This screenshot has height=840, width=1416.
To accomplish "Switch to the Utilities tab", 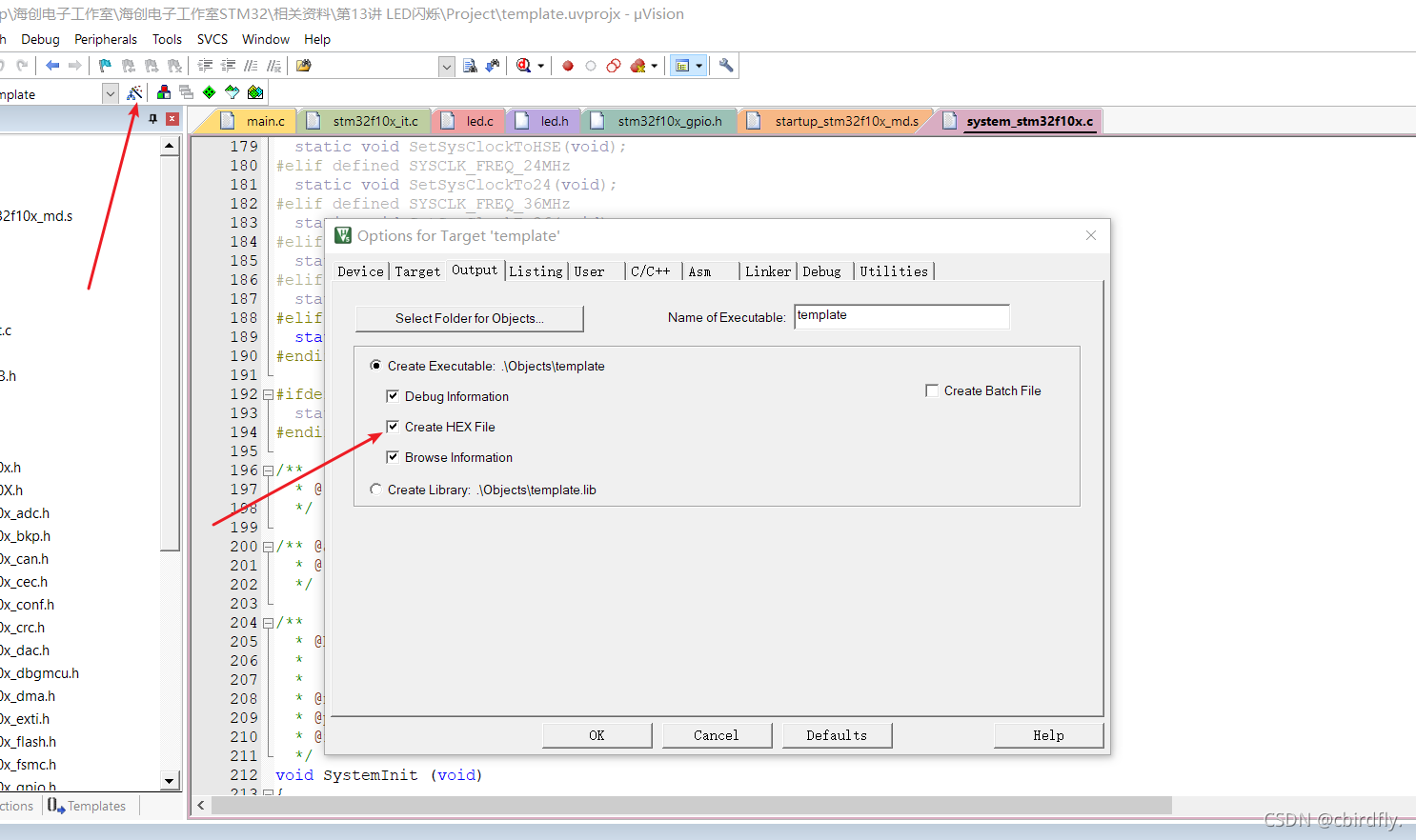I will point(894,271).
